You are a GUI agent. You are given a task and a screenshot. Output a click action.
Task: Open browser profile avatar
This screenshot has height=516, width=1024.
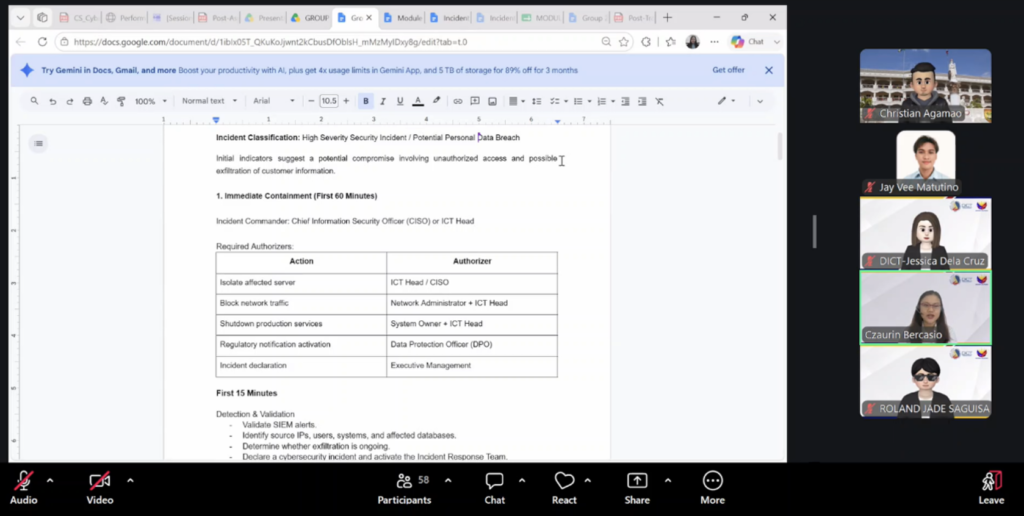(x=692, y=42)
